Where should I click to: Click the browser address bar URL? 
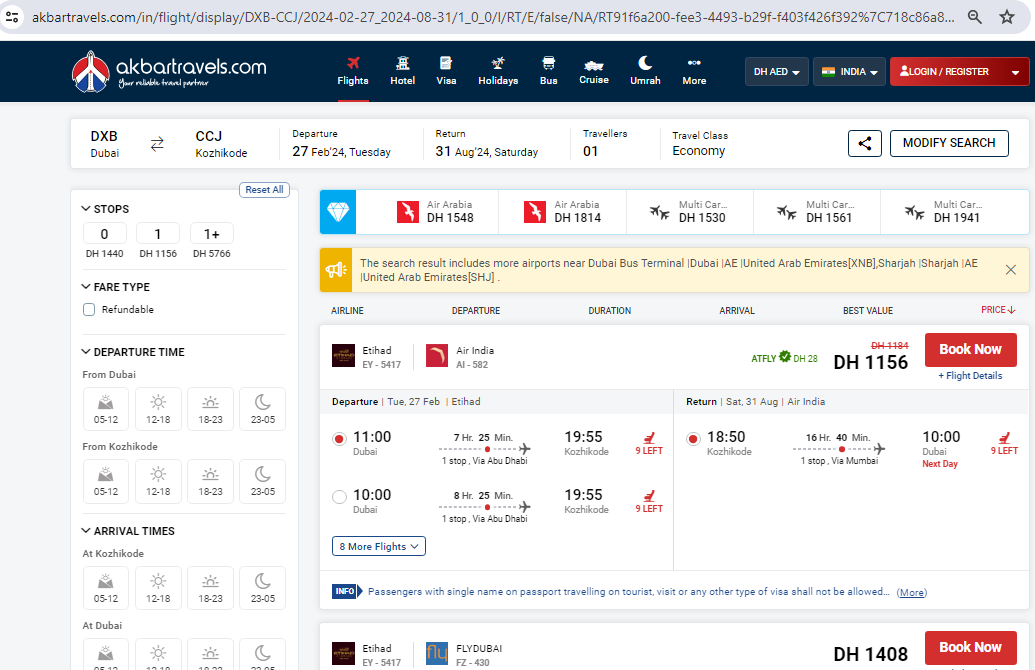point(493,17)
